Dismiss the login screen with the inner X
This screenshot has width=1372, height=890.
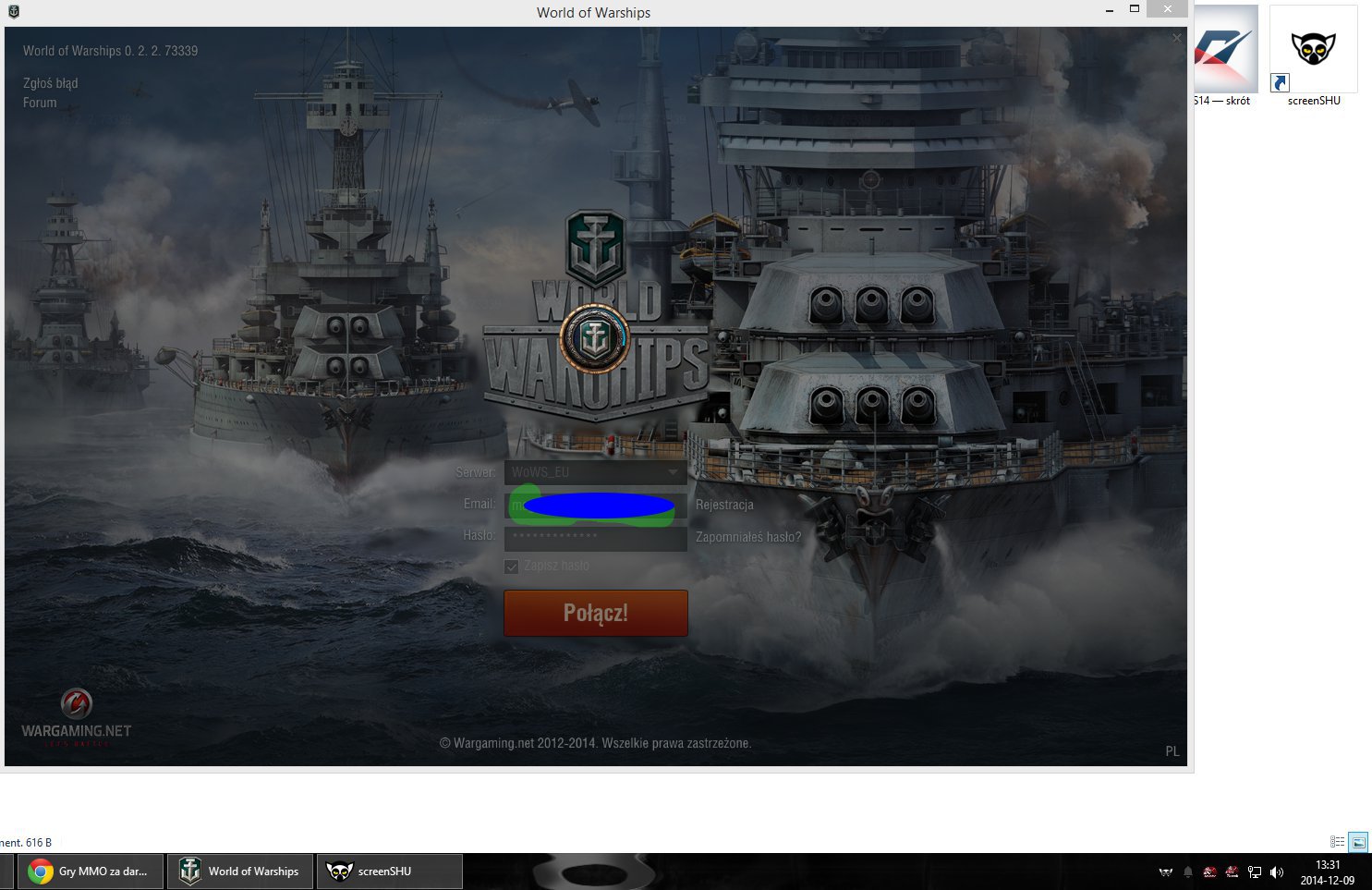pos(1176,38)
